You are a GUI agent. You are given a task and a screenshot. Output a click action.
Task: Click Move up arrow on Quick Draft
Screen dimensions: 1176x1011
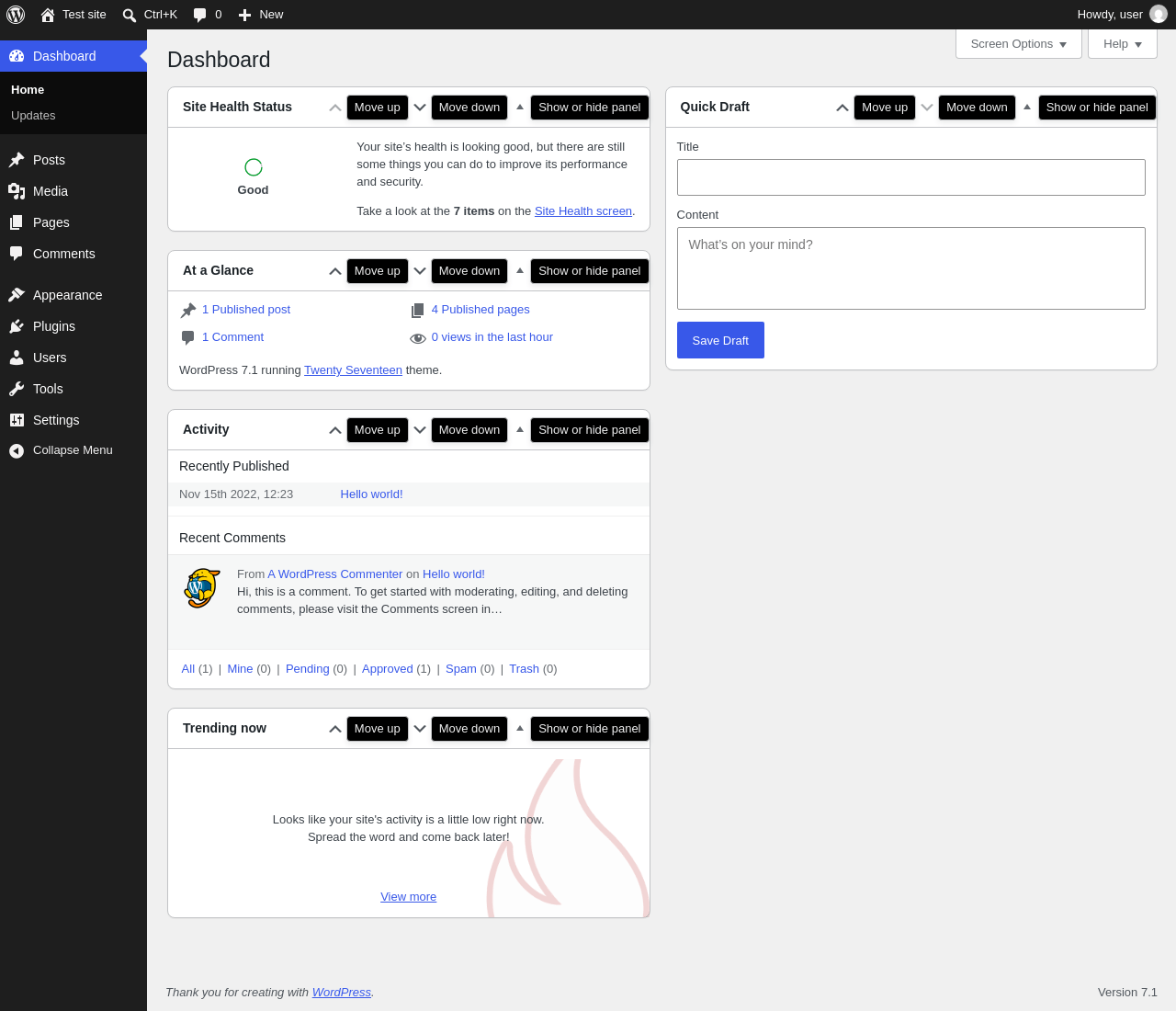(x=842, y=108)
